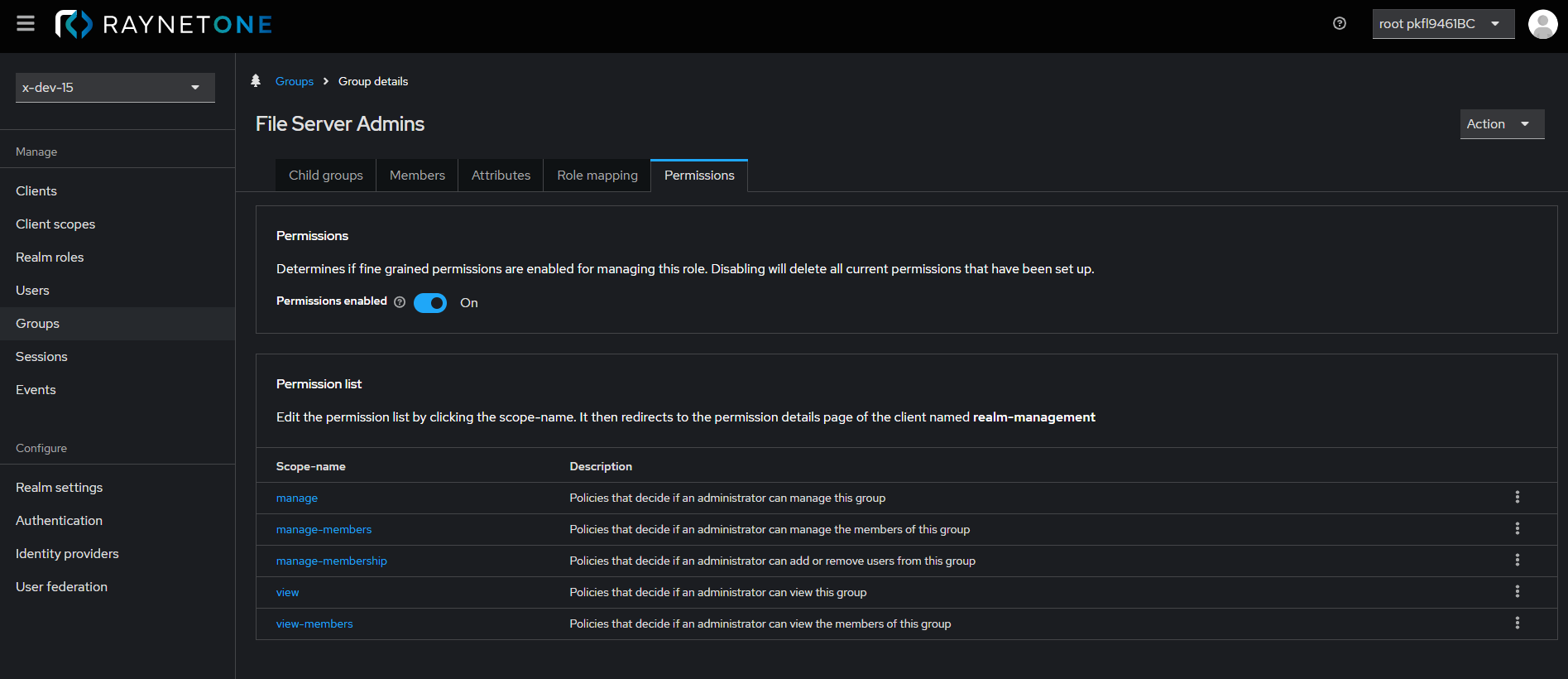Open kebab menu for manage scope row
Image resolution: width=1568 pixels, height=679 pixels.
[x=1517, y=498]
